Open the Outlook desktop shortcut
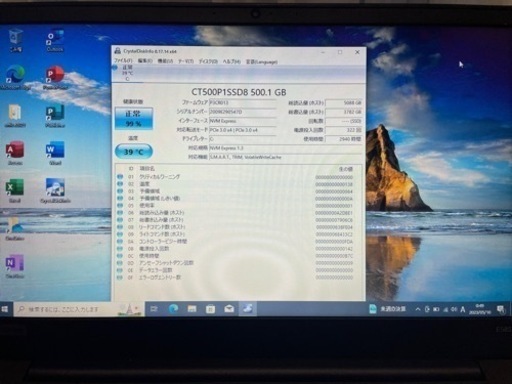This screenshot has width=512, height=384. tap(55, 40)
